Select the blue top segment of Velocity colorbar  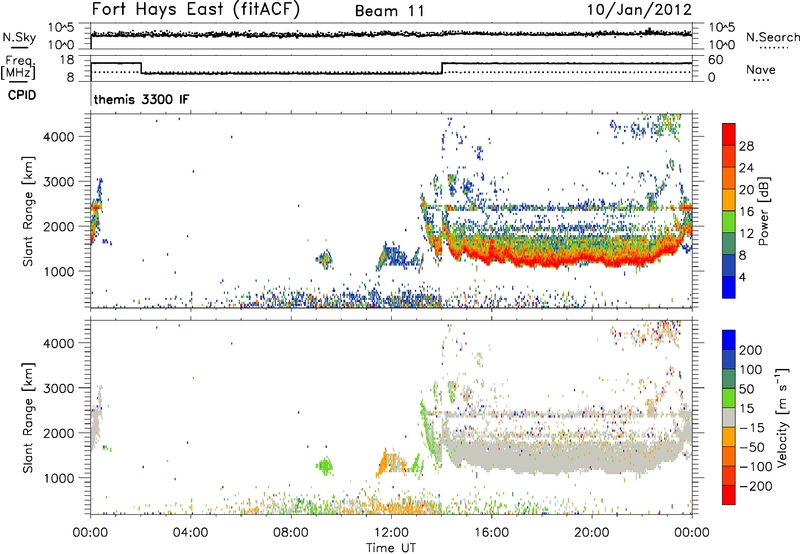[x=729, y=340]
